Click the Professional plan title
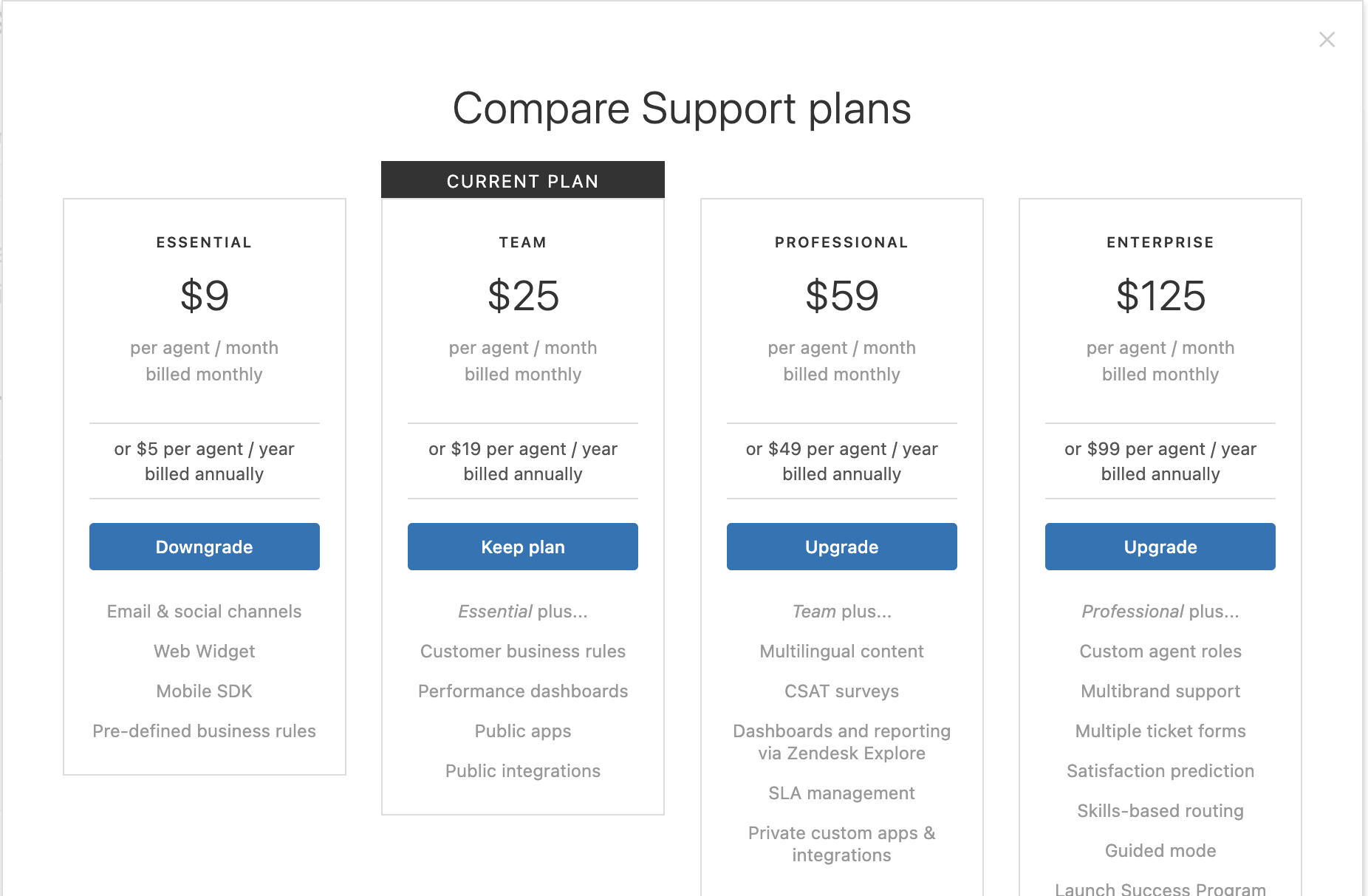Screen dimensions: 1368x896 tap(841, 242)
